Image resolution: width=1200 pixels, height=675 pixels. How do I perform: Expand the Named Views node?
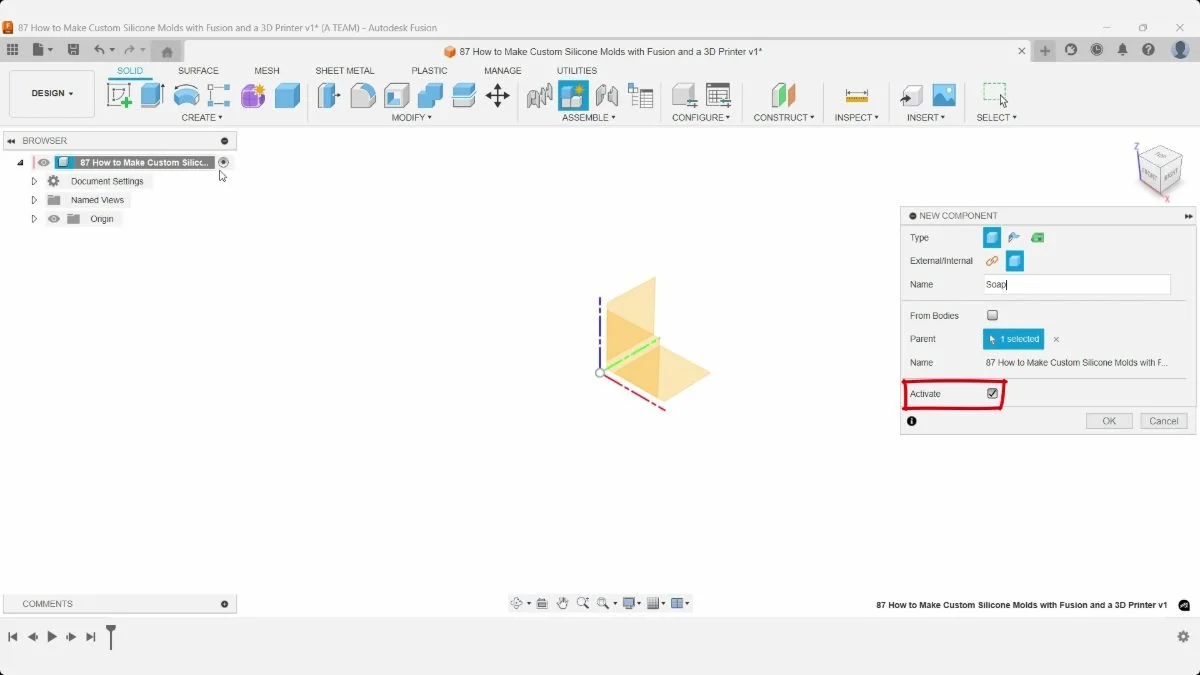click(x=34, y=200)
